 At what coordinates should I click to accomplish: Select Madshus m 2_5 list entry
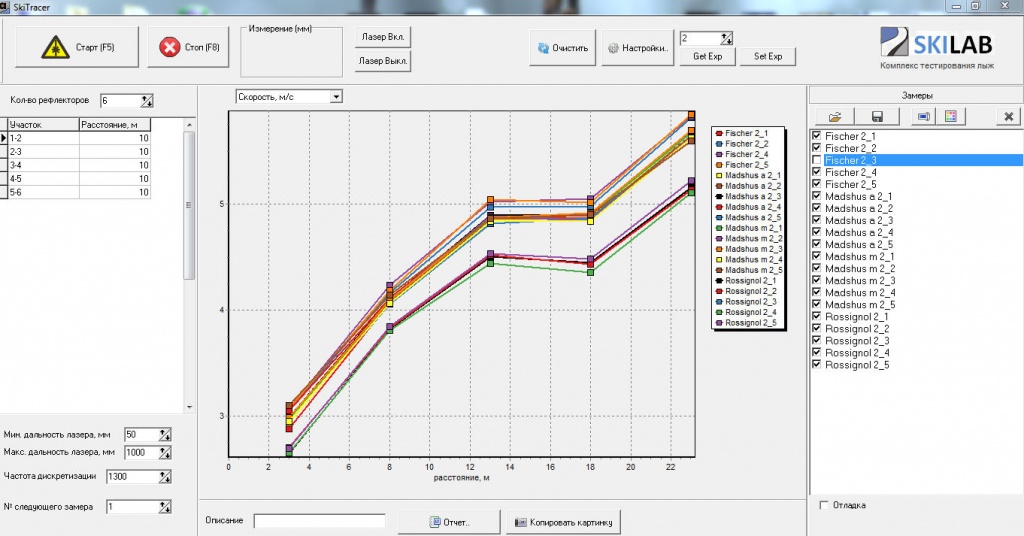click(x=860, y=304)
